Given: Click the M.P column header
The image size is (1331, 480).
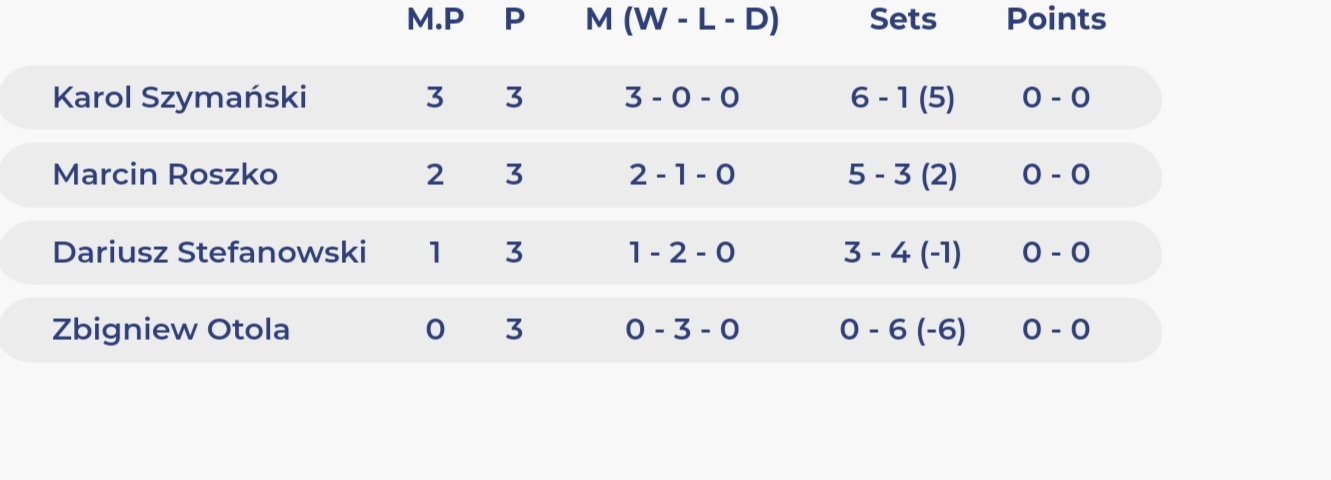Looking at the screenshot, I should (435, 19).
